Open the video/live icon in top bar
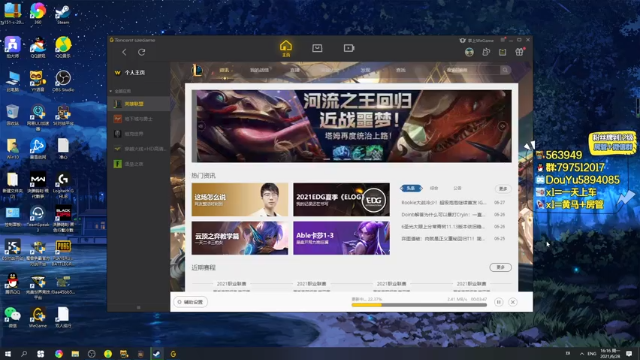The height and width of the screenshot is (360, 640). [349, 48]
